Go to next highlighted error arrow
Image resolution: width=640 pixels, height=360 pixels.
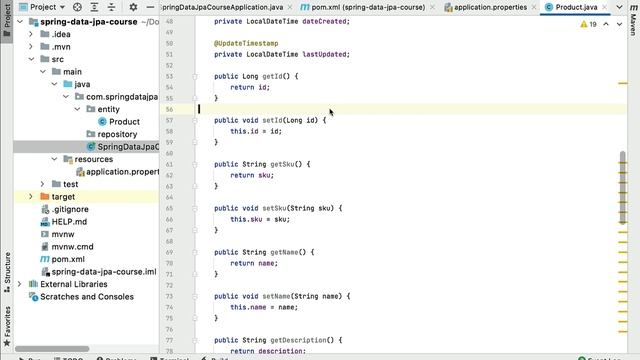(x=619, y=24)
